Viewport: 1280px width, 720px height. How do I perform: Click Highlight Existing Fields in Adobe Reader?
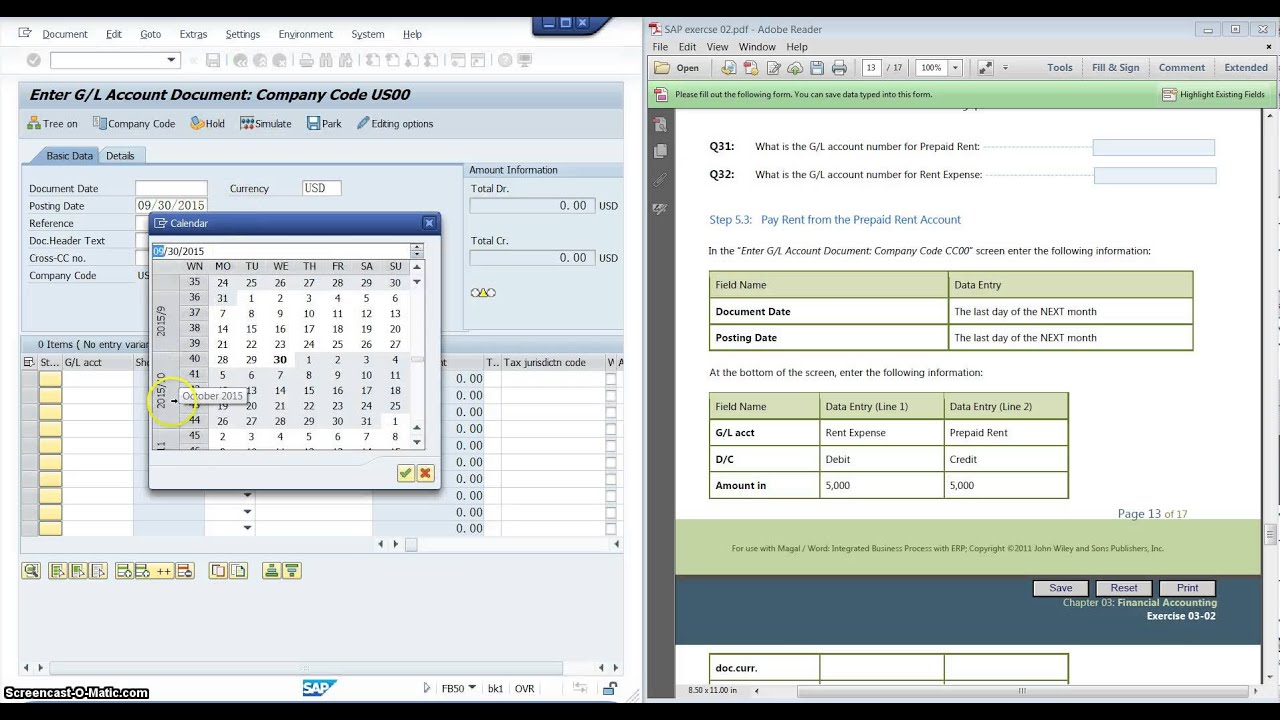(1214, 95)
